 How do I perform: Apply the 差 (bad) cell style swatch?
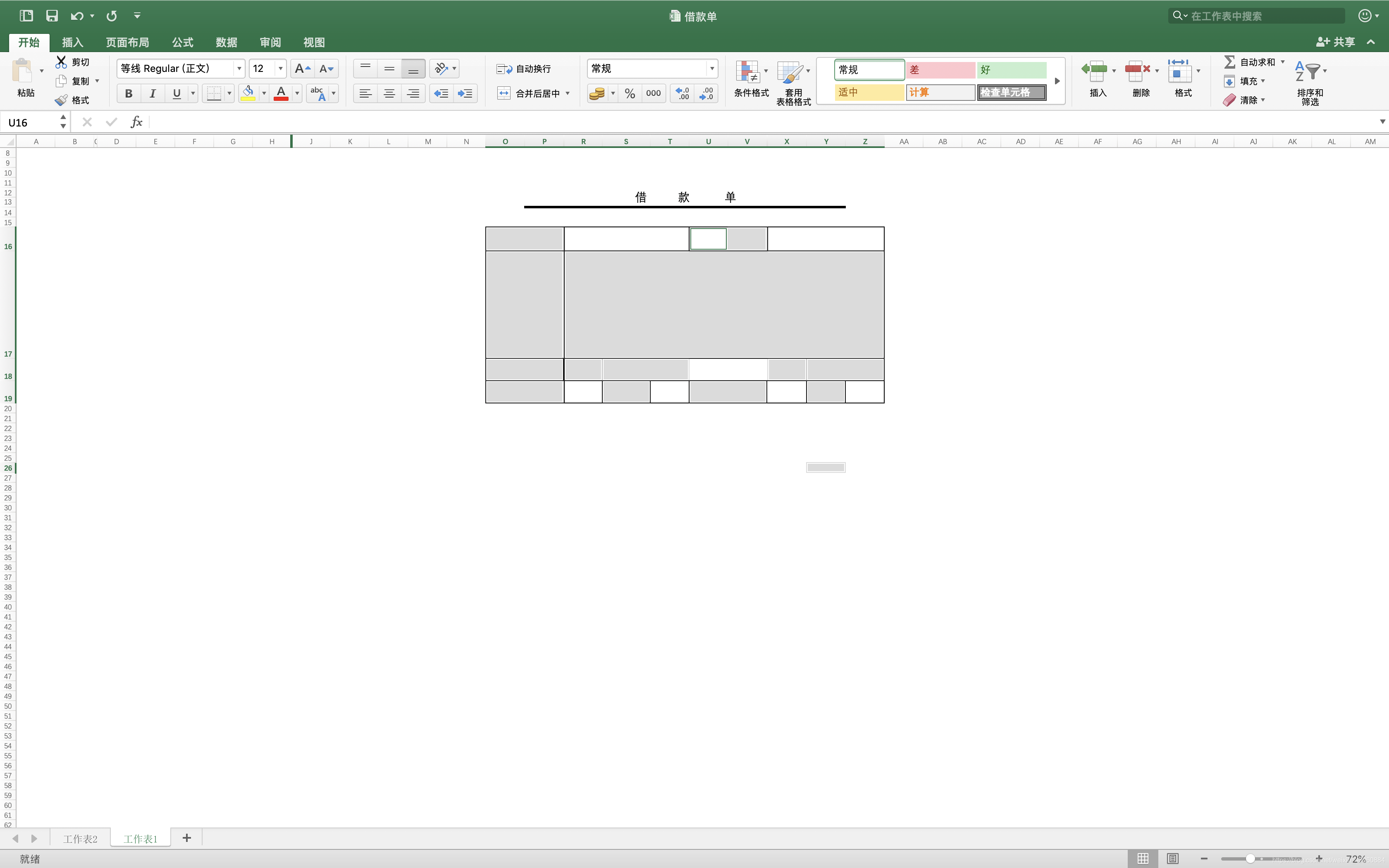940,70
